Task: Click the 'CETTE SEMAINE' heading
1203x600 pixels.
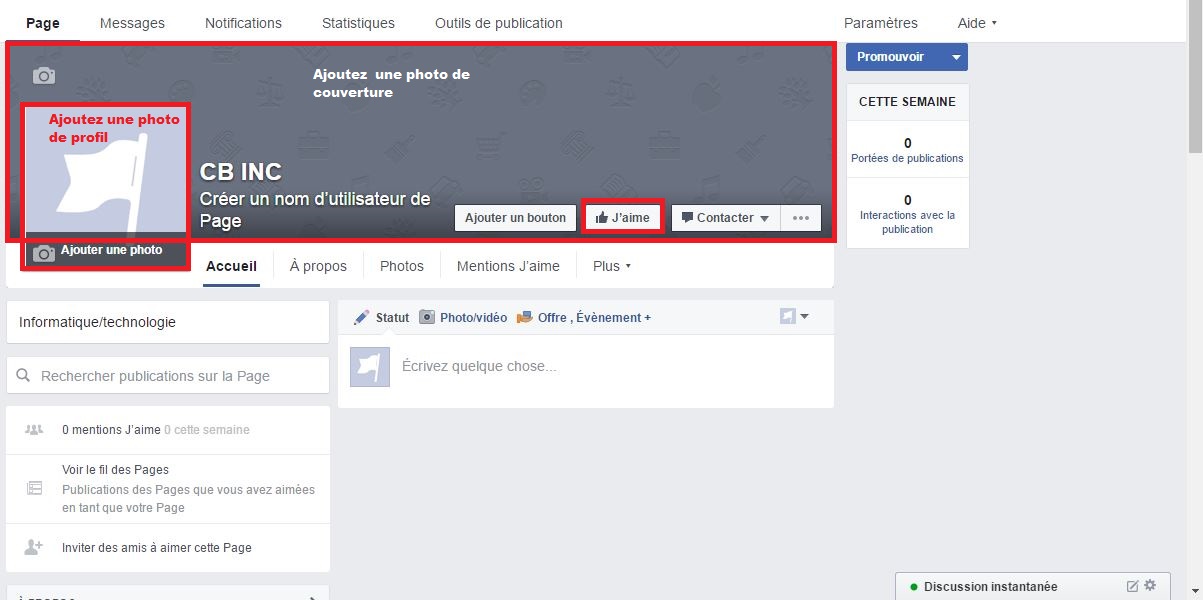Action: click(907, 102)
